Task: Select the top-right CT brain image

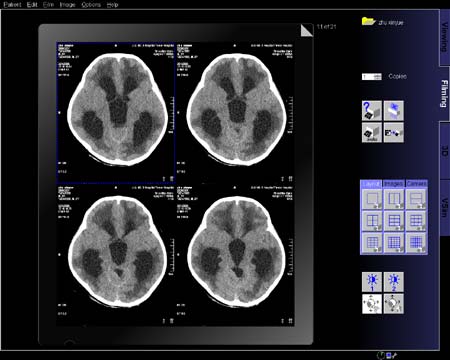Action: click(235, 113)
